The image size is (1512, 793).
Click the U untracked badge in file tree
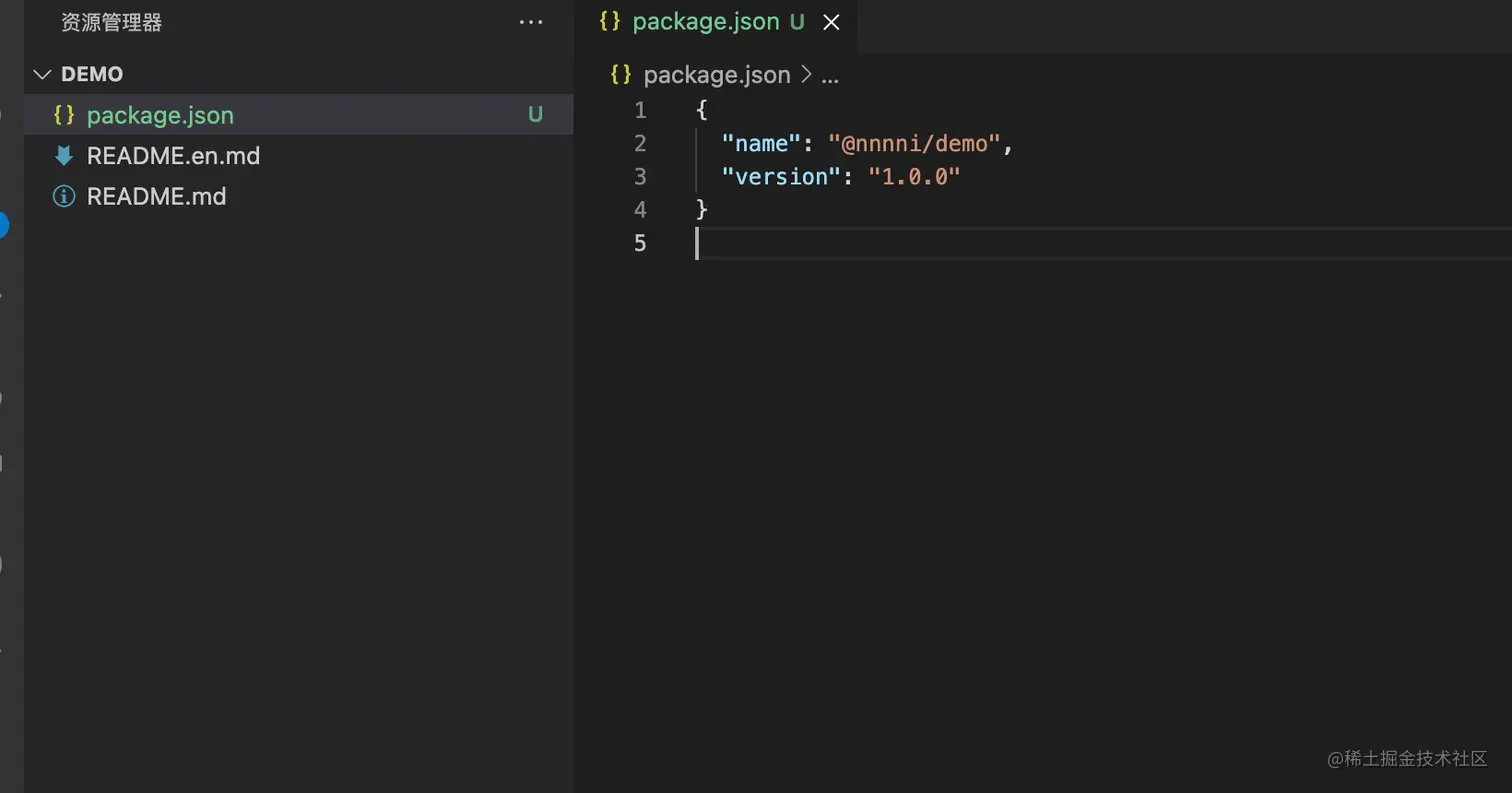pos(535,115)
